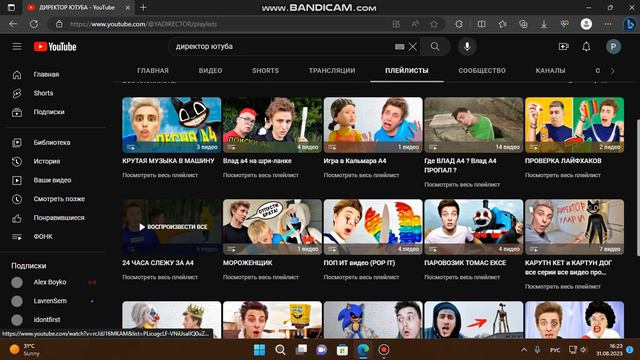Open ПАРОВОЗИК ТОМАС ЕКСЕ playlist thumbnail
Screen dimensions: 640x360
(x=473, y=227)
